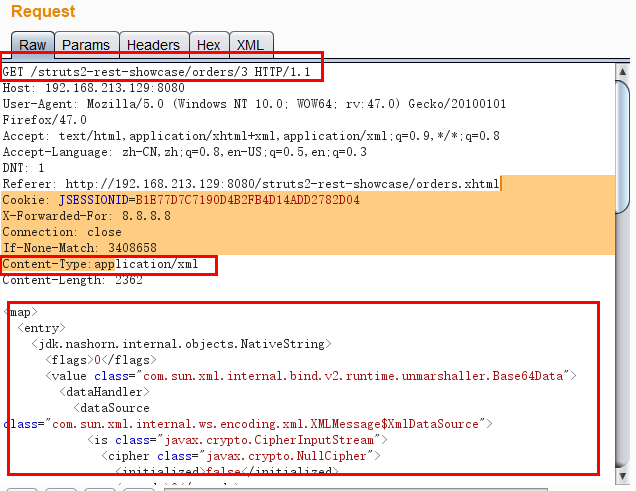
Task: Click the User-Agent header line
Action: tap(254, 104)
